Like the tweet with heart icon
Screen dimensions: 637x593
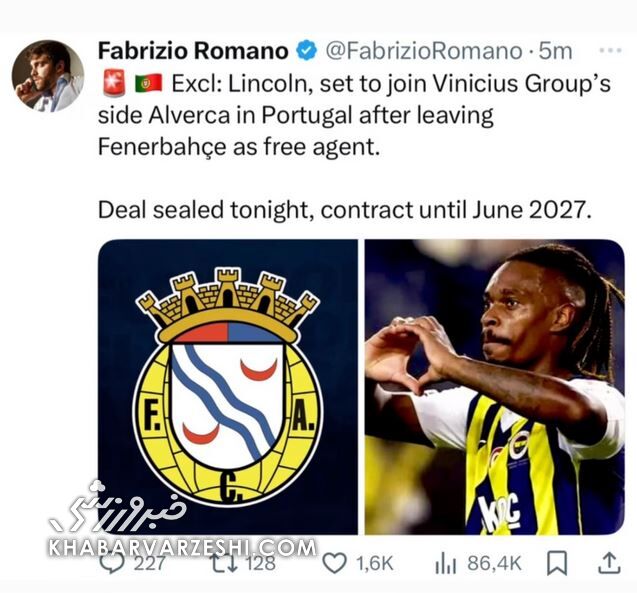tap(334, 564)
